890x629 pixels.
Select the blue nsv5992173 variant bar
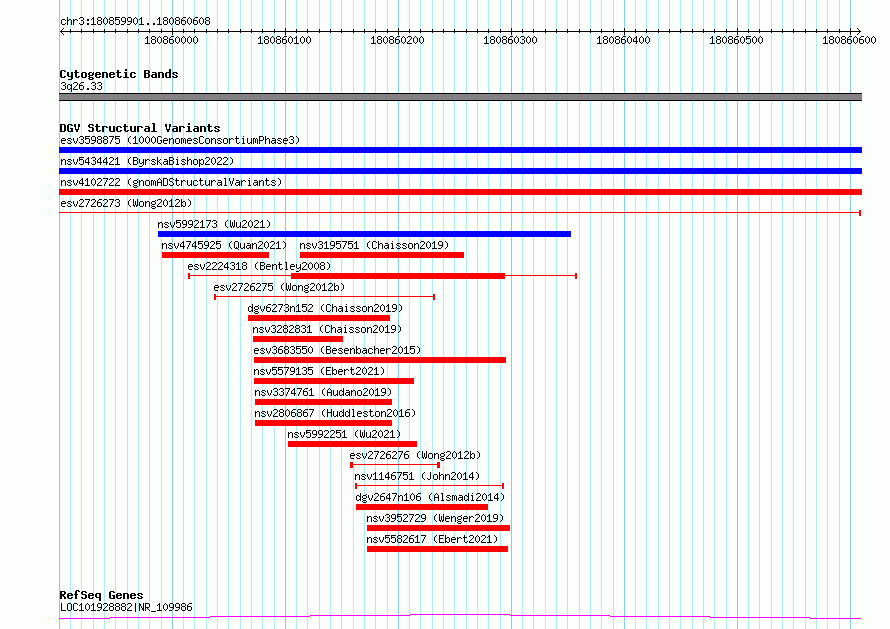point(364,234)
